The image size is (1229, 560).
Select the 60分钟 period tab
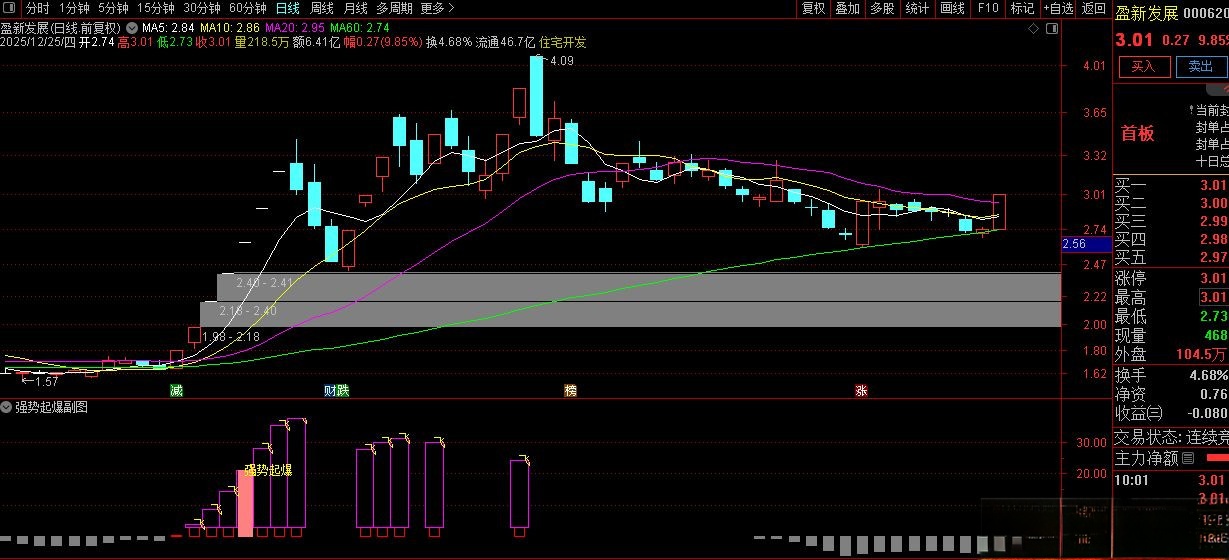click(247, 8)
